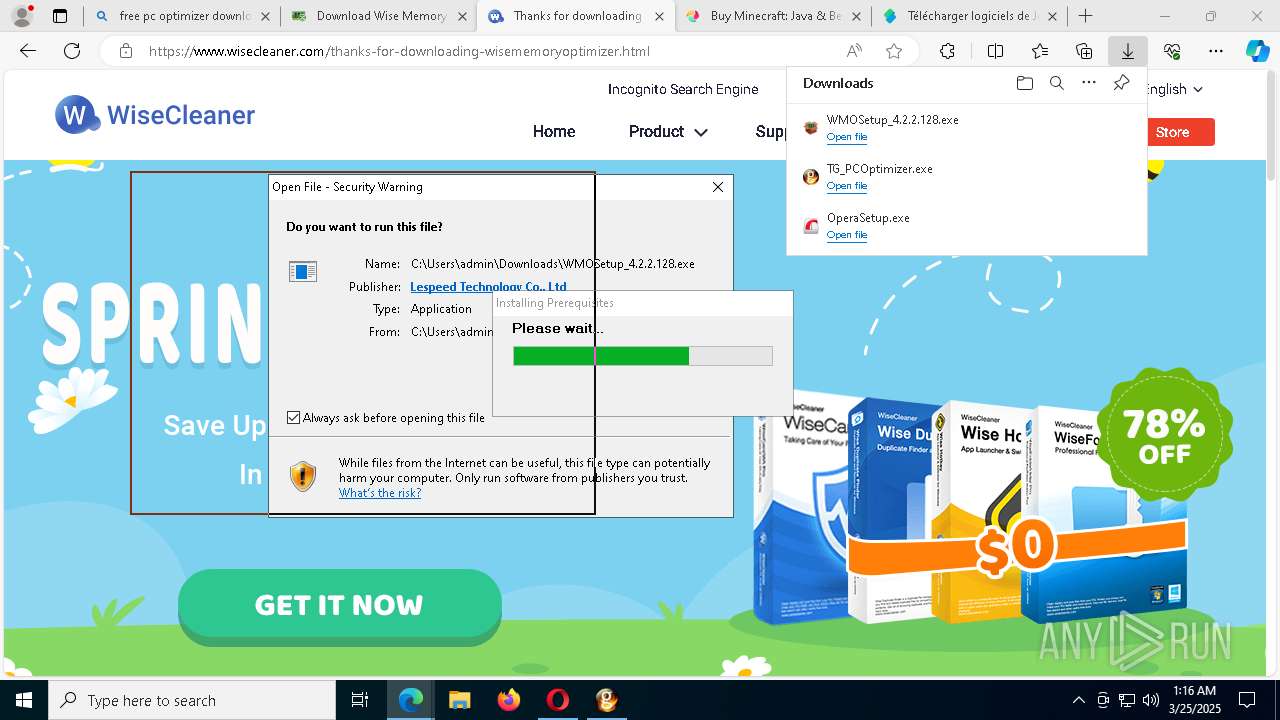Viewport: 1280px width, 720px height.
Task: Open the notification center icon
Action: pos(1247,700)
